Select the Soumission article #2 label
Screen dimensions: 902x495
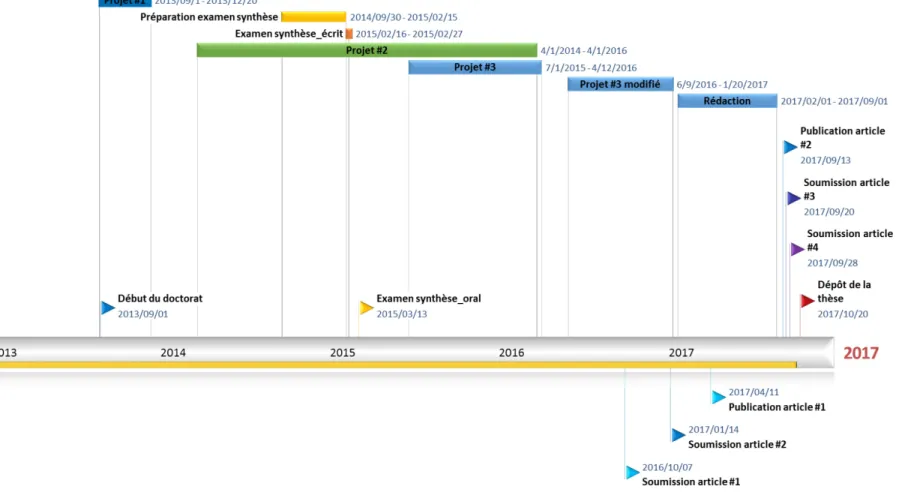pyautogui.click(x=737, y=444)
